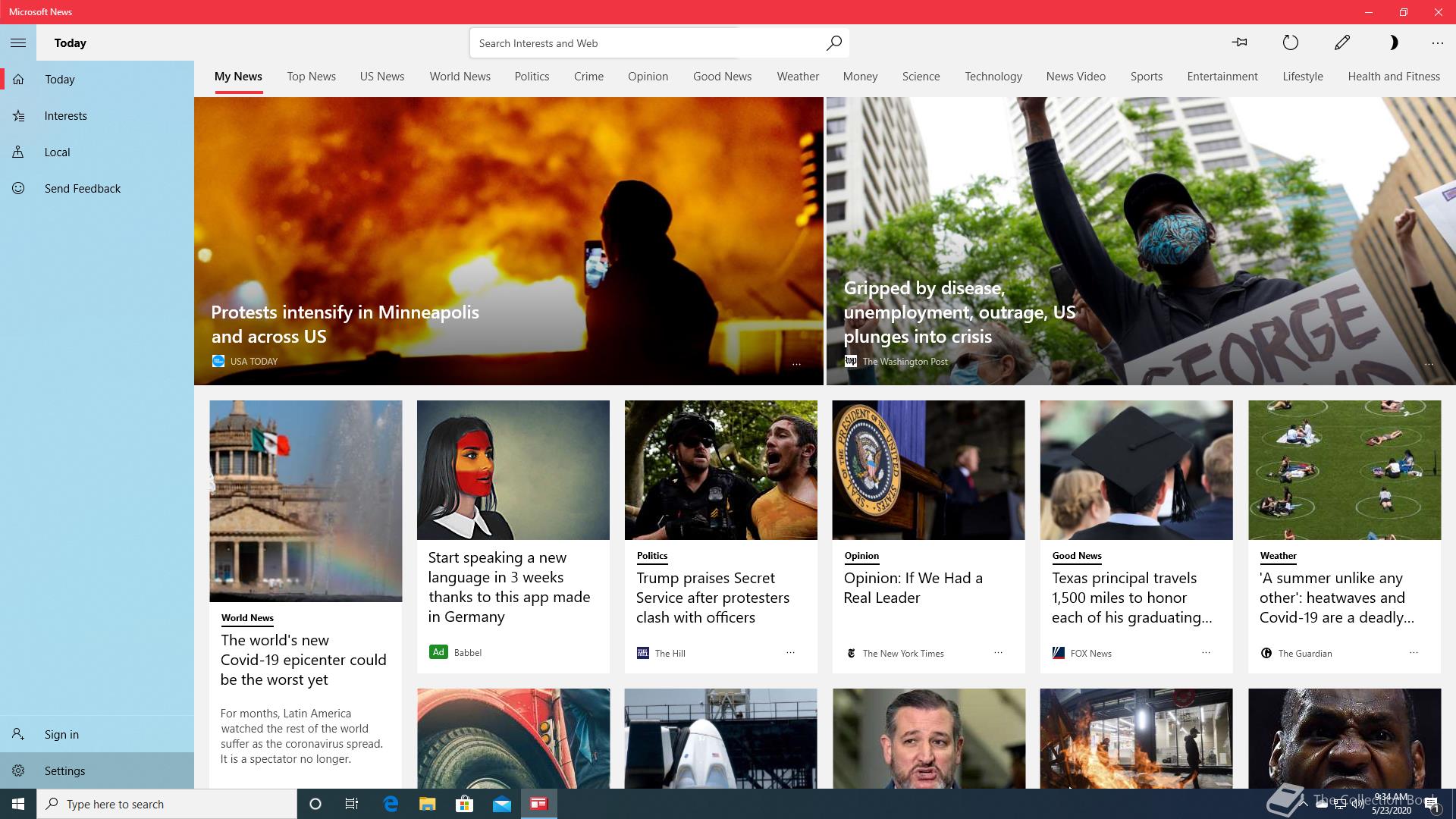
Task: Open Microsoft Store from taskbar
Action: (464, 804)
